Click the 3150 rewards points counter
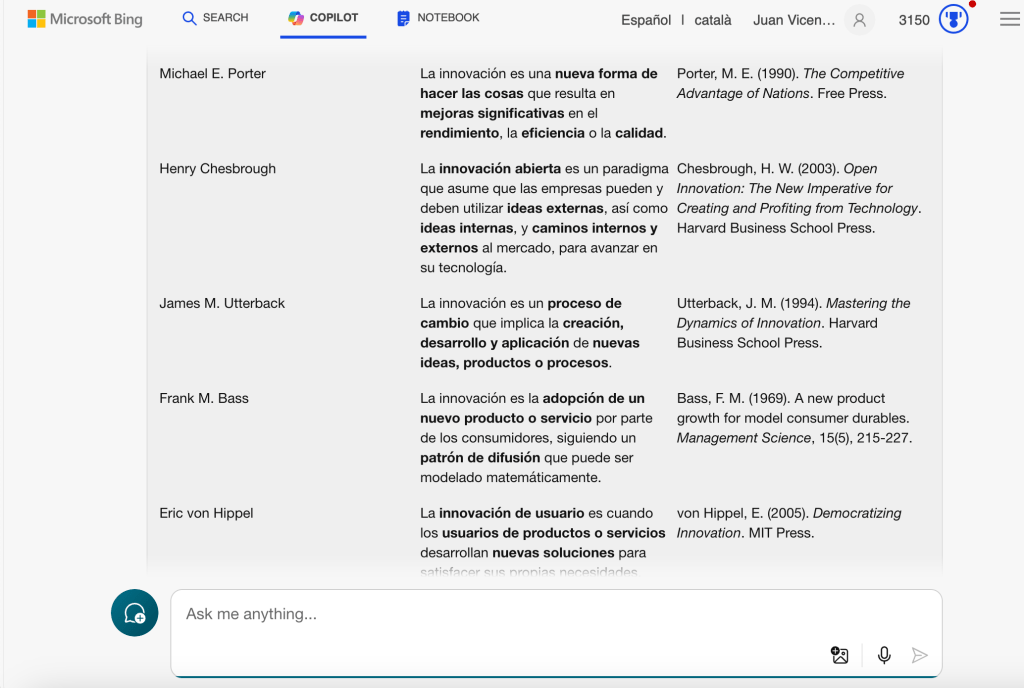This screenshot has height=688, width=1024. tap(914, 20)
